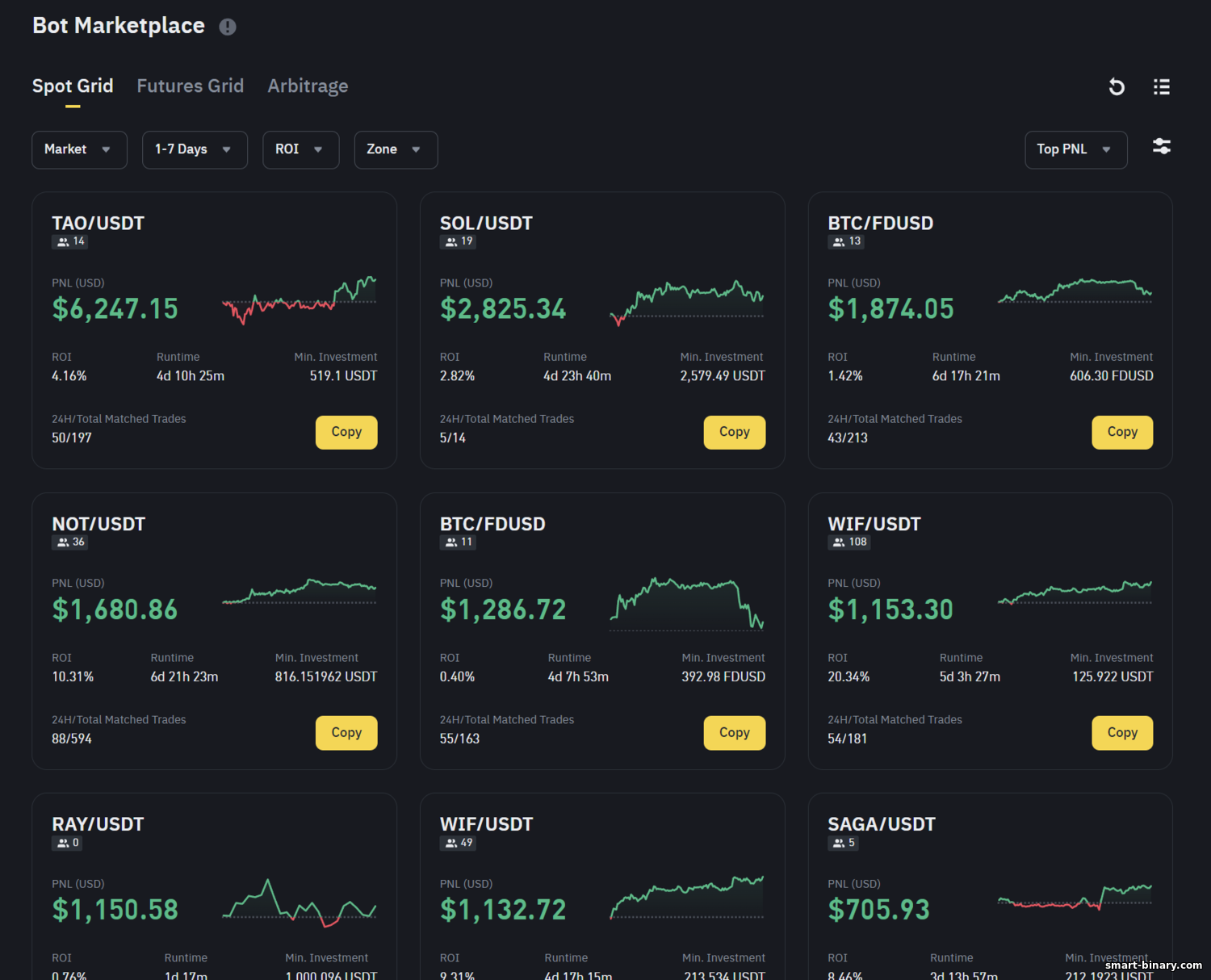Click the $1,680.86 PNL value

click(x=115, y=609)
